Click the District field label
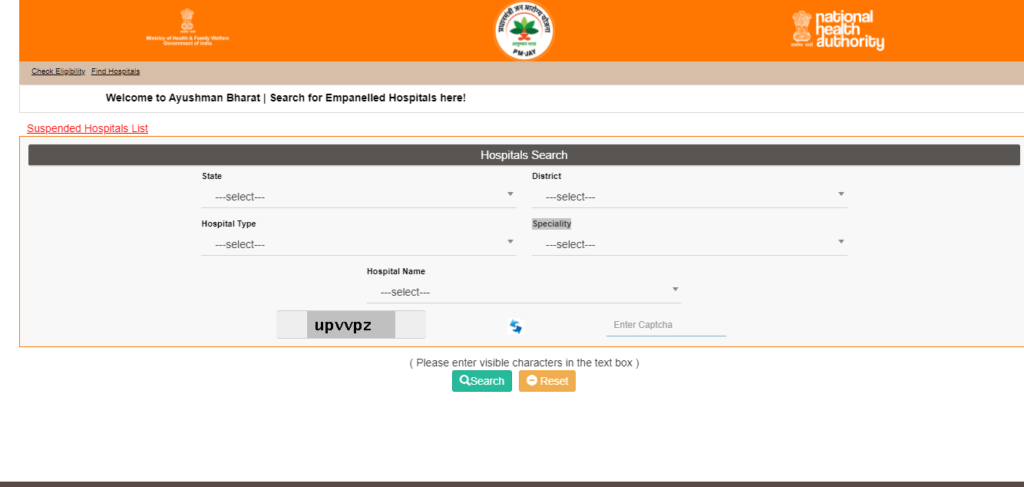 click(547, 176)
